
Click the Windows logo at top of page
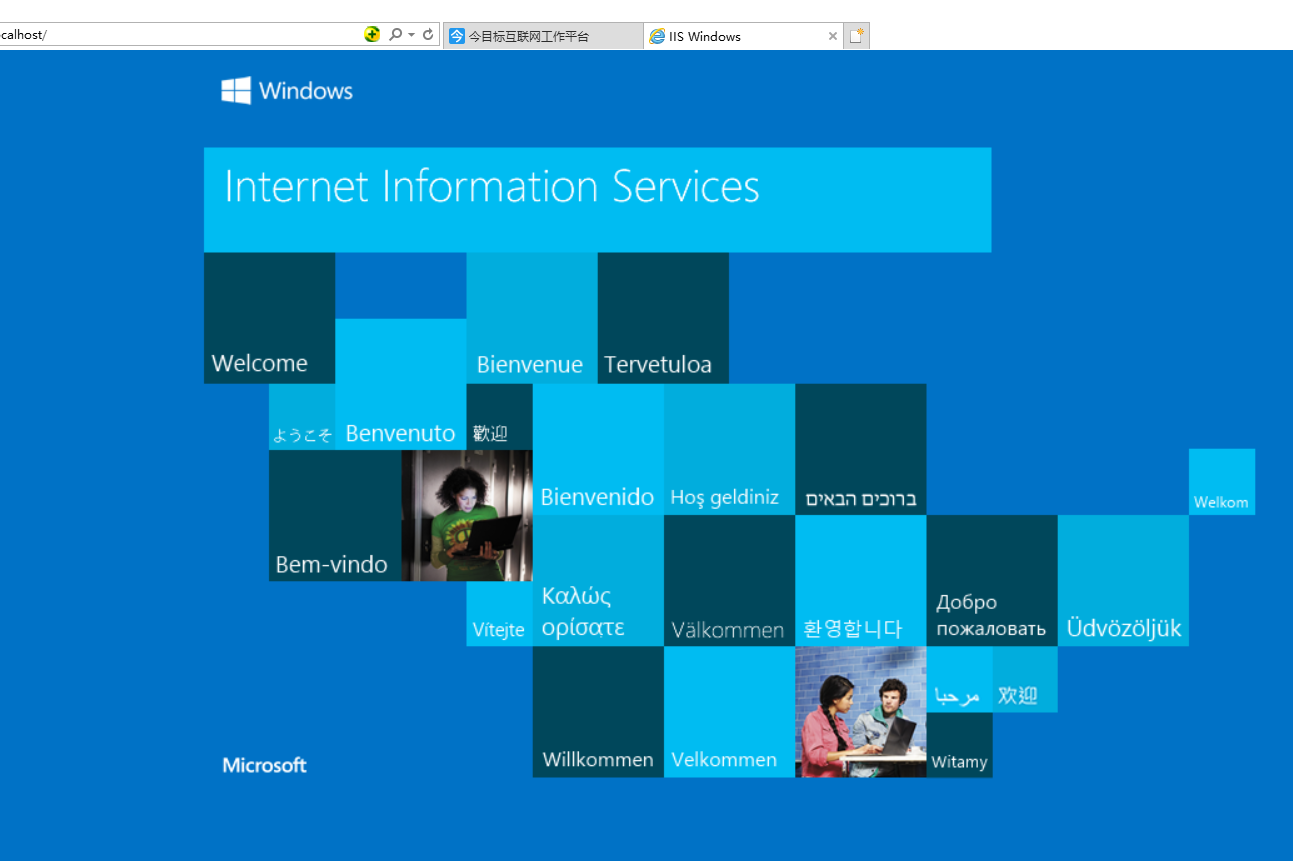(x=287, y=91)
